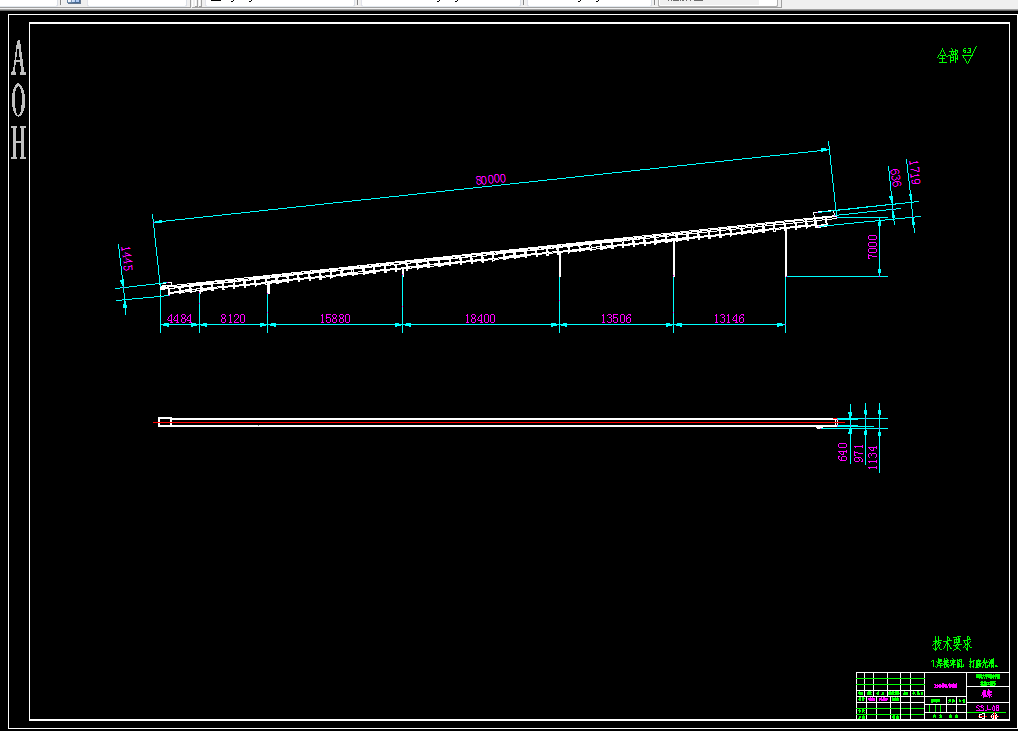Select the 全部 surface roughness note
The image size is (1018, 731).
pos(948,56)
